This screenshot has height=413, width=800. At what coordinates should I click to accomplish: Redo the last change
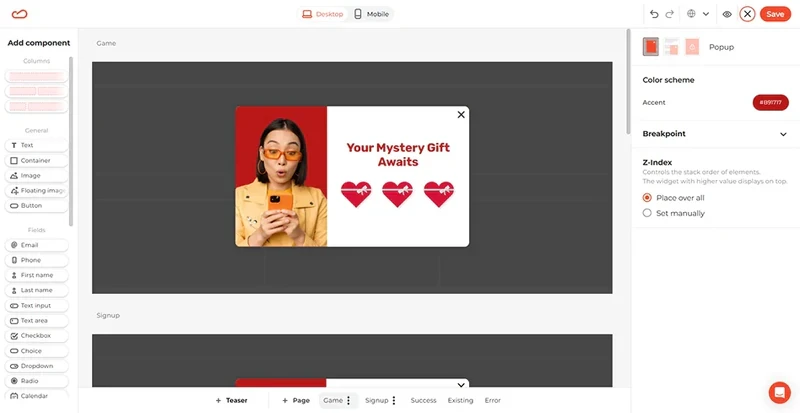[x=669, y=14]
